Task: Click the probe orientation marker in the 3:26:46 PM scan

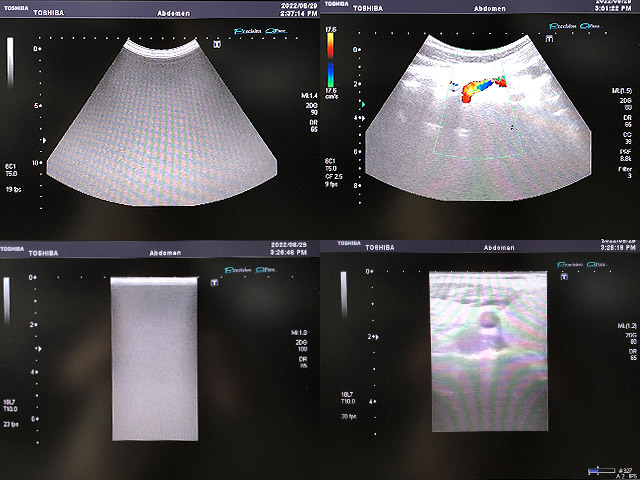Action: 214,282
